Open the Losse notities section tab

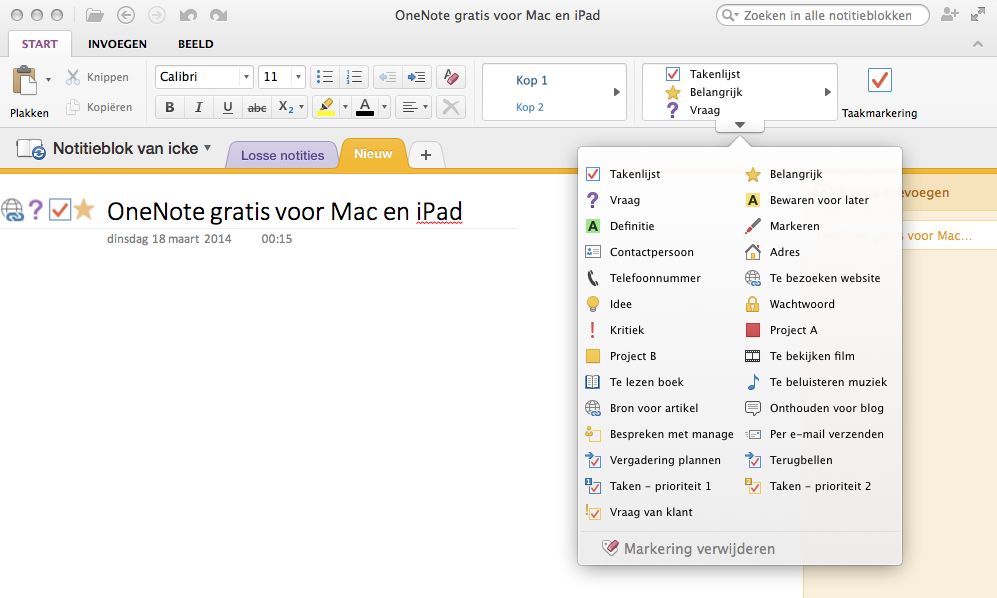coord(282,155)
